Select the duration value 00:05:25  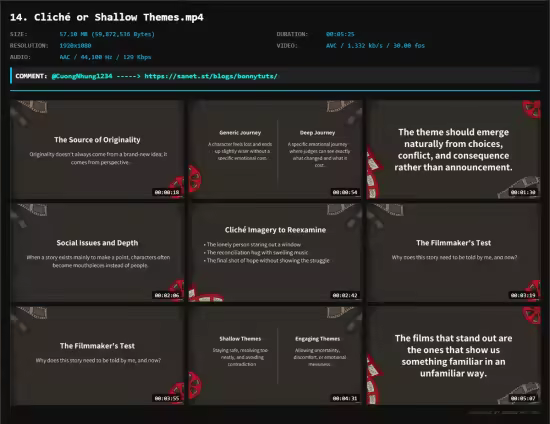(340, 34)
